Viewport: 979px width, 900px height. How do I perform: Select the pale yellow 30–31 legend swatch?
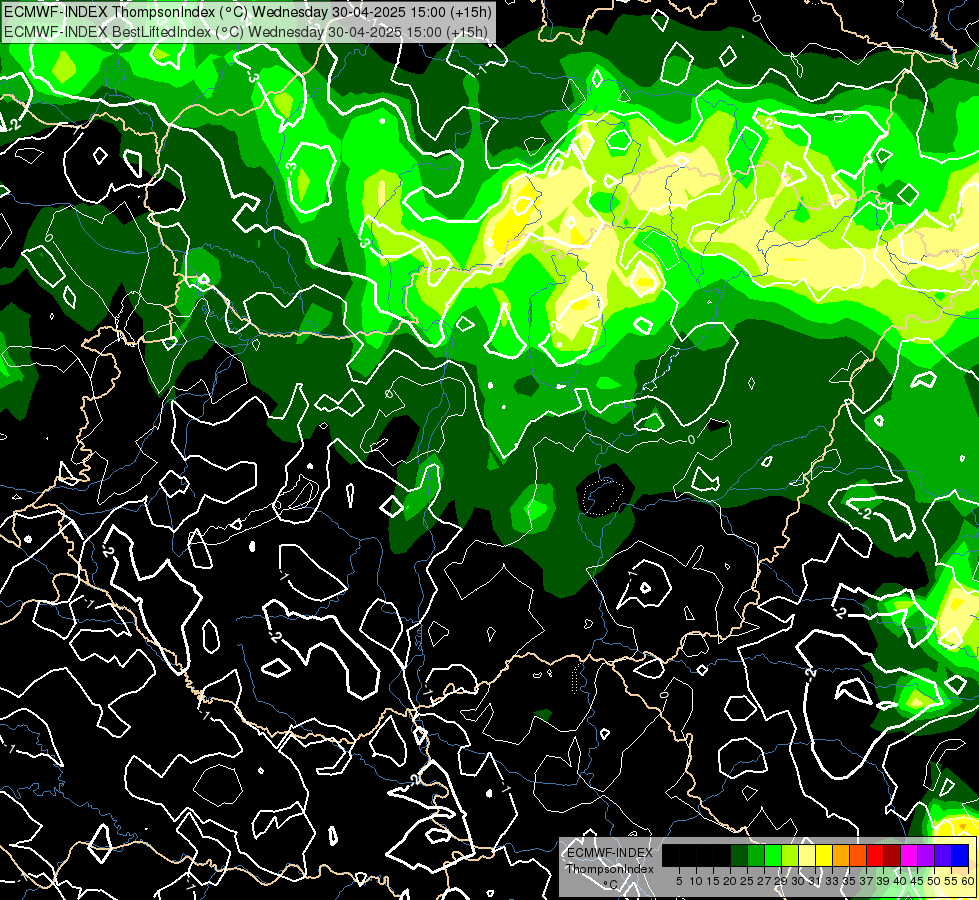[x=807, y=855]
